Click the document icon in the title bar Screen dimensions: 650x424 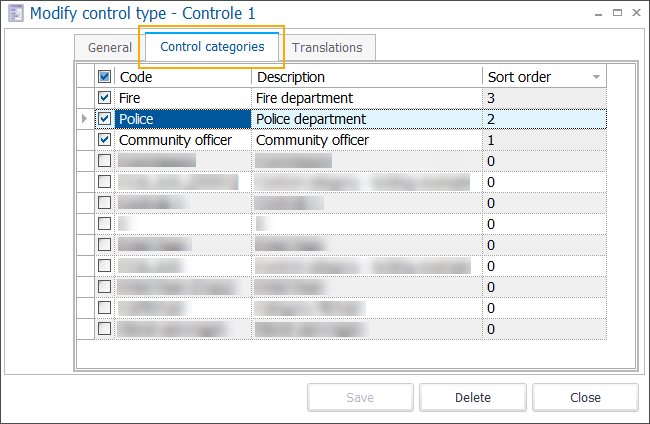pos(16,13)
